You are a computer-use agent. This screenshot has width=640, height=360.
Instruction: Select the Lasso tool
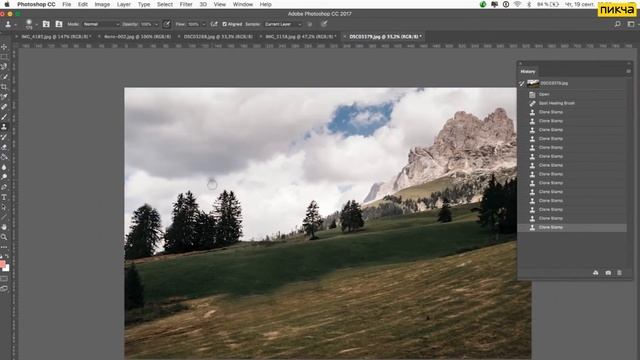pyautogui.click(x=4, y=67)
